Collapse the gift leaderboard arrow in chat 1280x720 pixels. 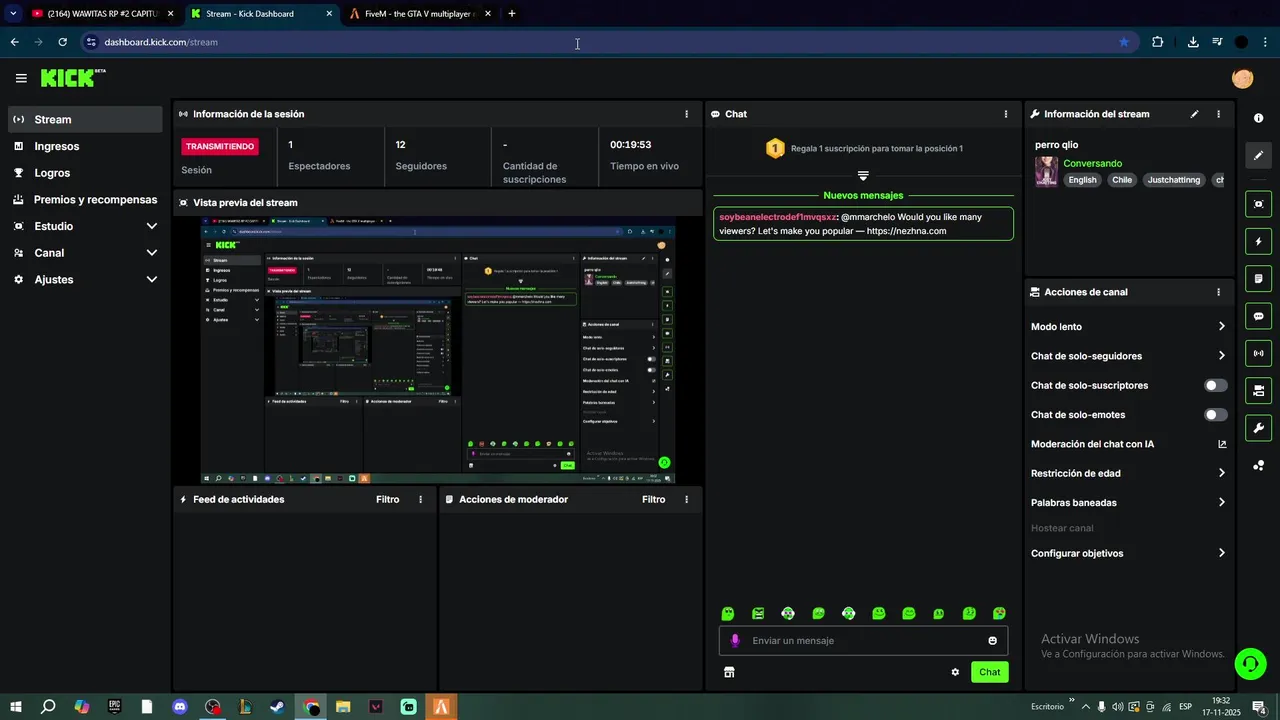863,175
